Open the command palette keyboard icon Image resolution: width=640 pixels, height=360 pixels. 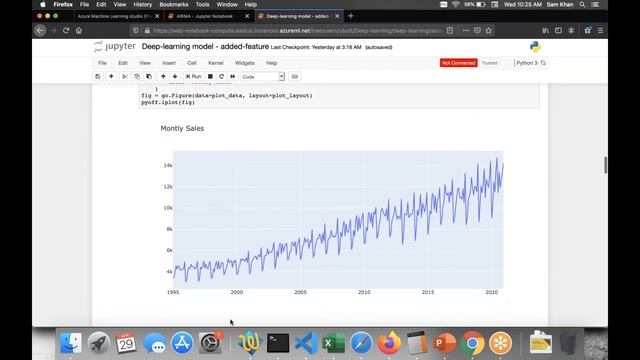point(295,76)
